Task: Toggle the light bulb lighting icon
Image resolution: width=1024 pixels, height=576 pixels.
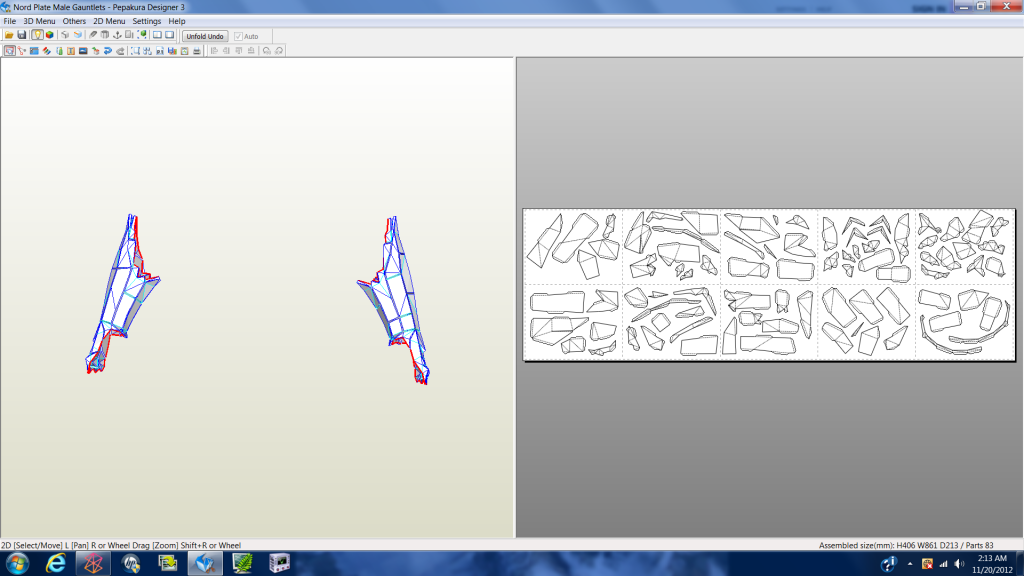Action: pyautogui.click(x=37, y=35)
